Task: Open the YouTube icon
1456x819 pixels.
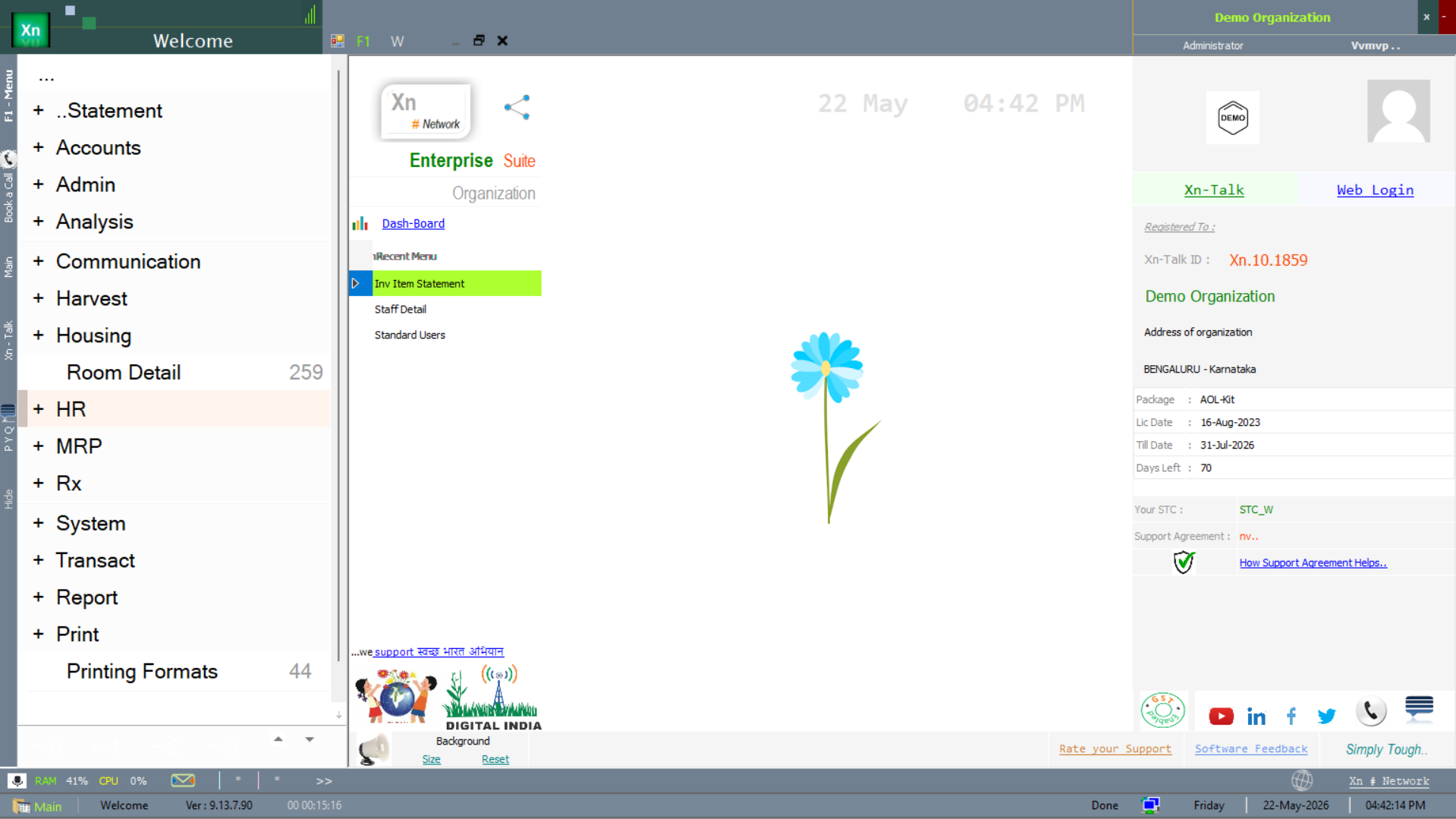Action: click(x=1221, y=716)
